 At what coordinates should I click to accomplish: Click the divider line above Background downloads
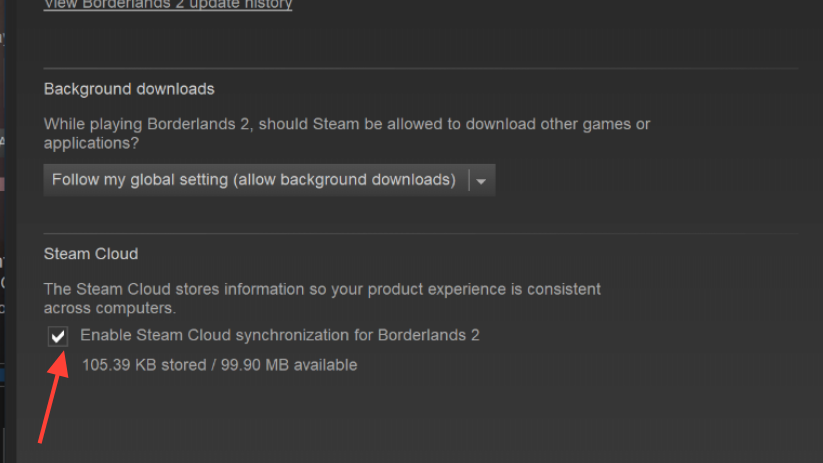click(420, 68)
